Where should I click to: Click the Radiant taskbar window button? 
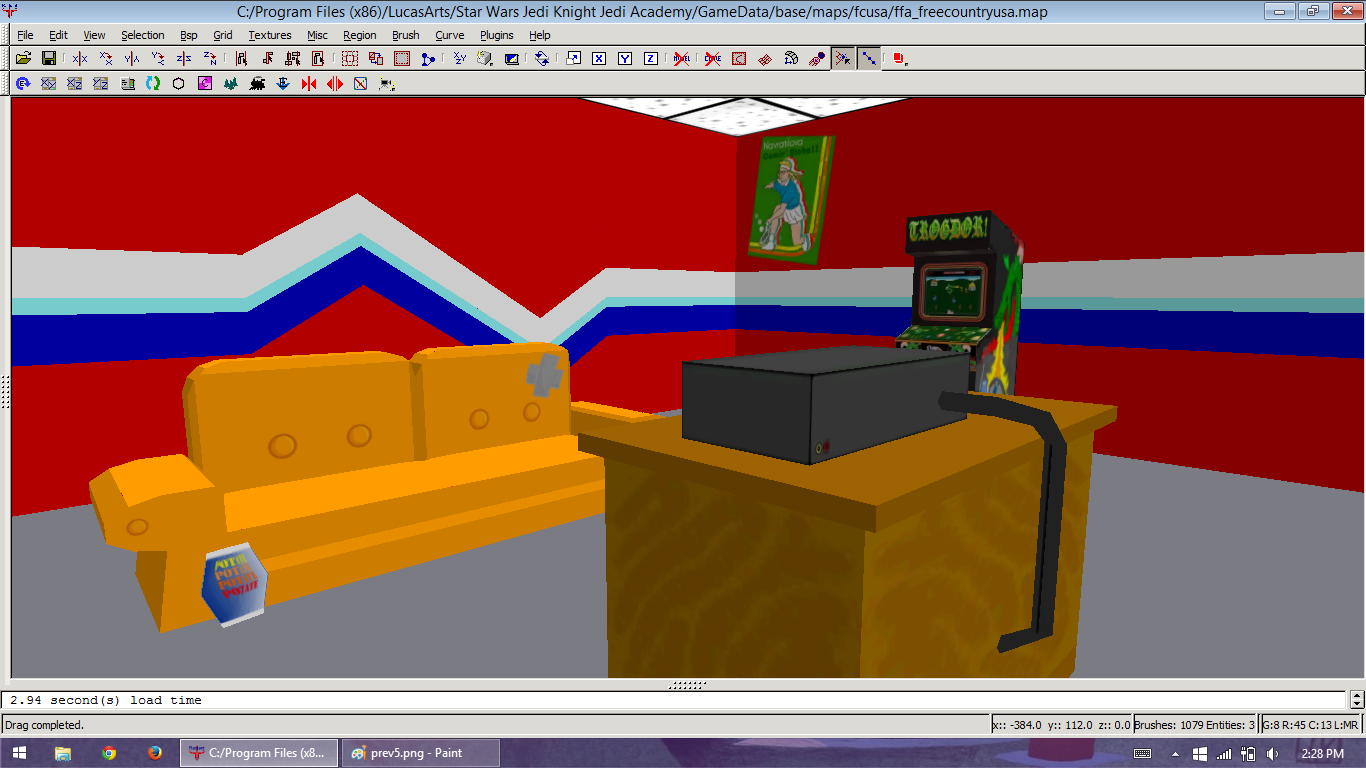[259, 753]
